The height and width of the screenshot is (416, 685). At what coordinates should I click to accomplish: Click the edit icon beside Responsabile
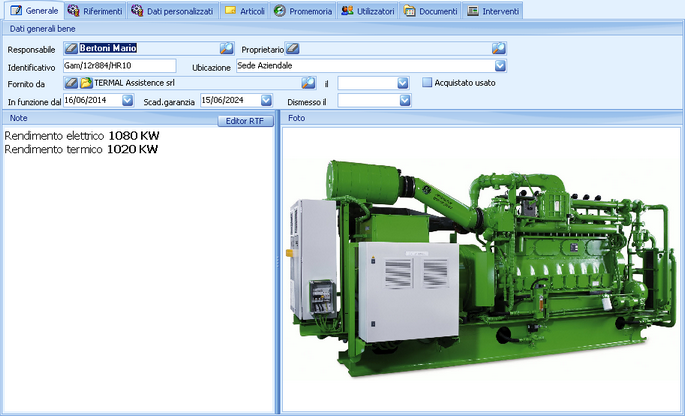71,48
